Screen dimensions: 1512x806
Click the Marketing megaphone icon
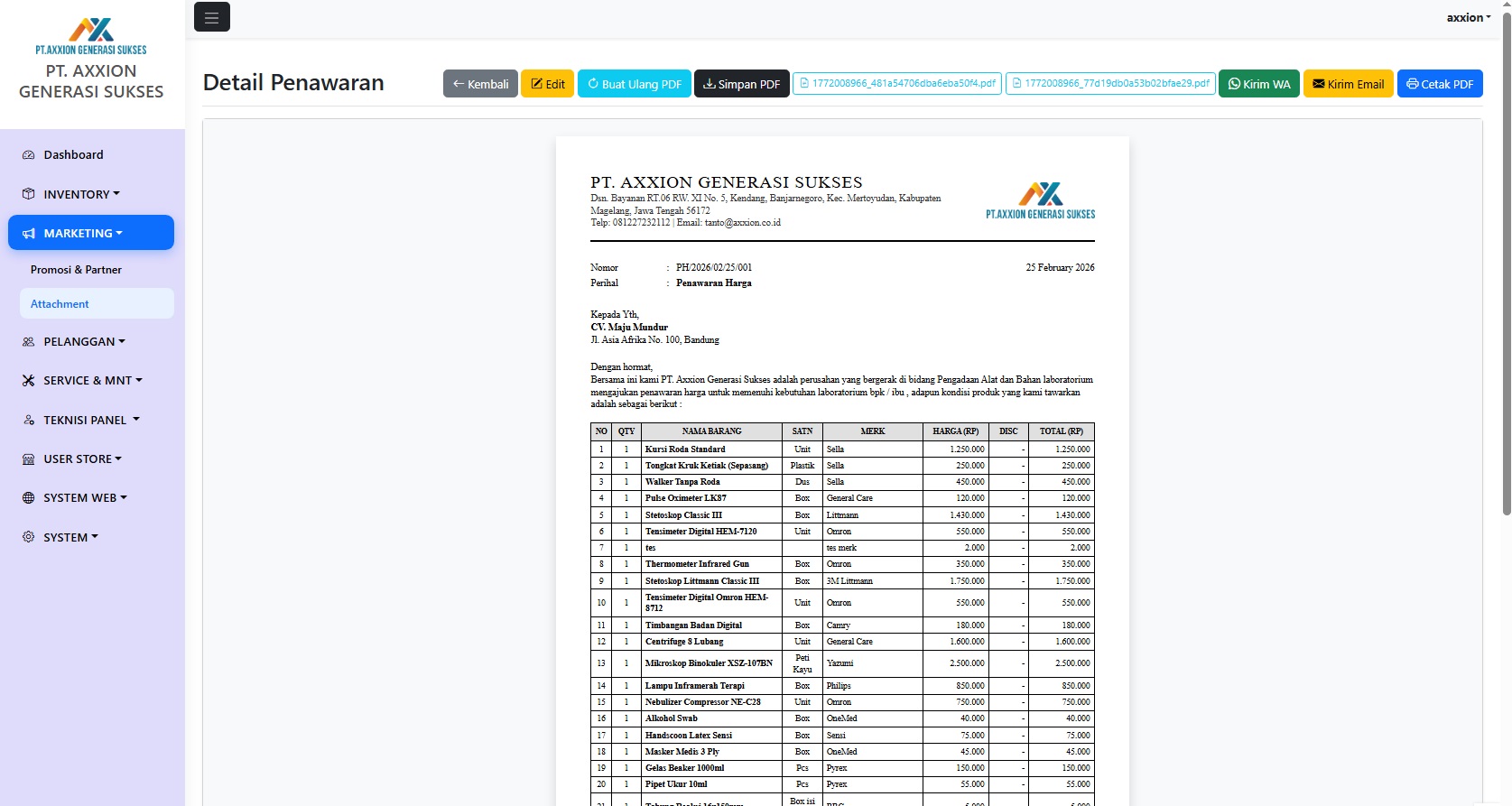point(28,234)
